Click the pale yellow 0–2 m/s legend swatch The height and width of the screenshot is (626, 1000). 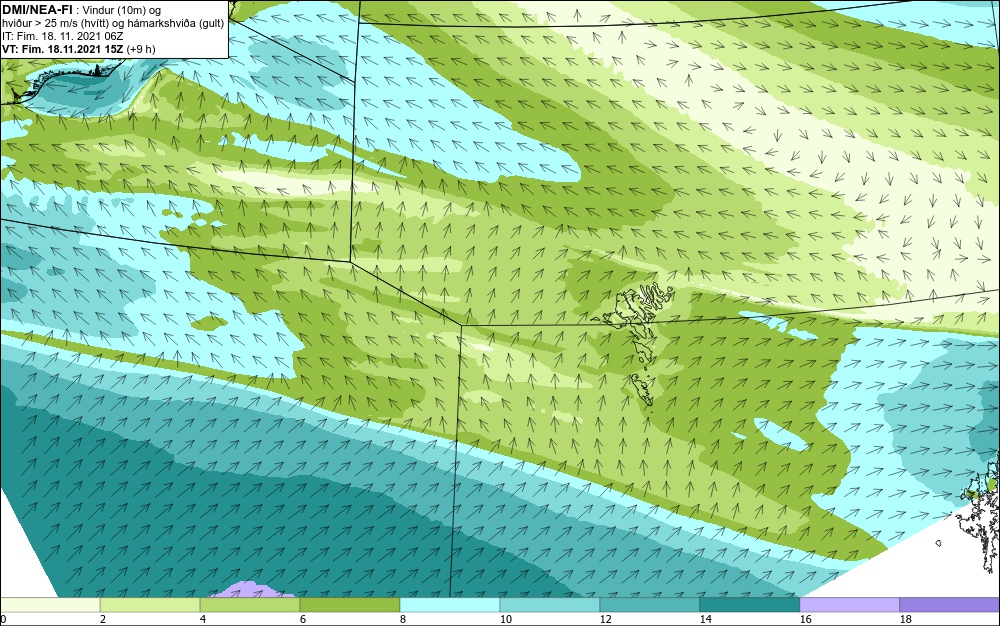(x=50, y=604)
